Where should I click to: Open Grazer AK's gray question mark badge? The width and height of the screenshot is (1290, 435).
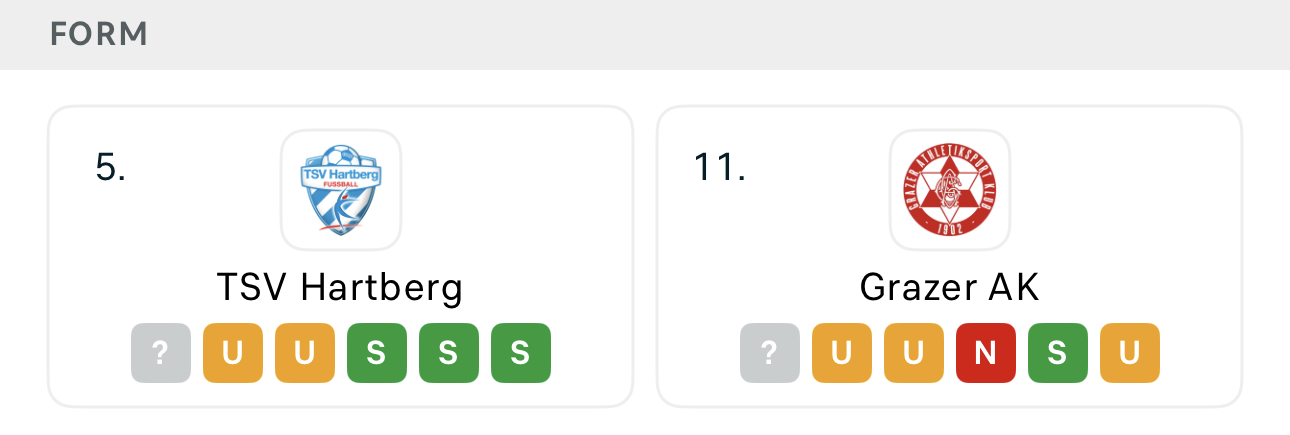(x=770, y=353)
